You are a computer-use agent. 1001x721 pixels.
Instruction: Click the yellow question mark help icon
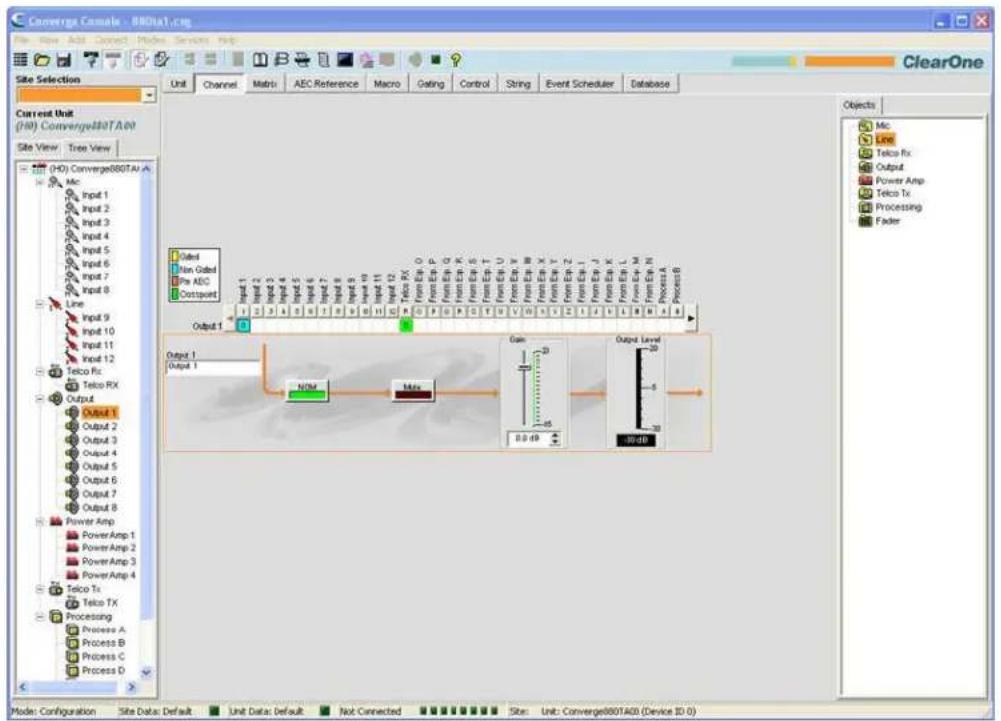[456, 60]
